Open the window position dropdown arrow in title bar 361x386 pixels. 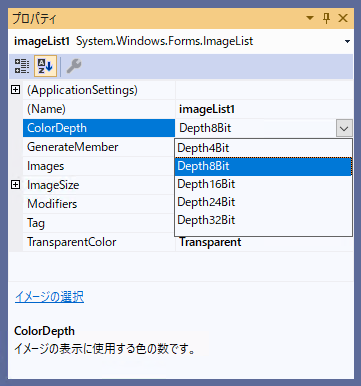(310, 18)
